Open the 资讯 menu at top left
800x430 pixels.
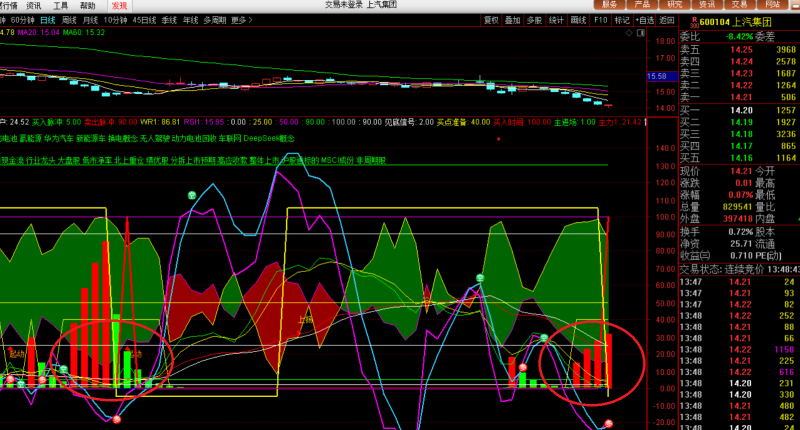click(x=34, y=6)
